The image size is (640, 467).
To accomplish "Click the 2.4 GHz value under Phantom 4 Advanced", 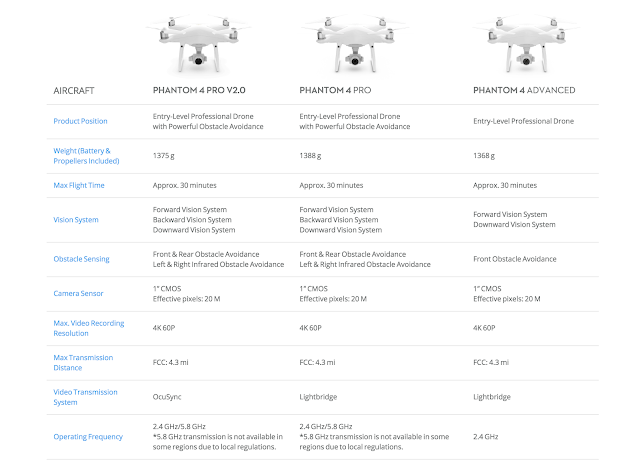I will click(488, 436).
